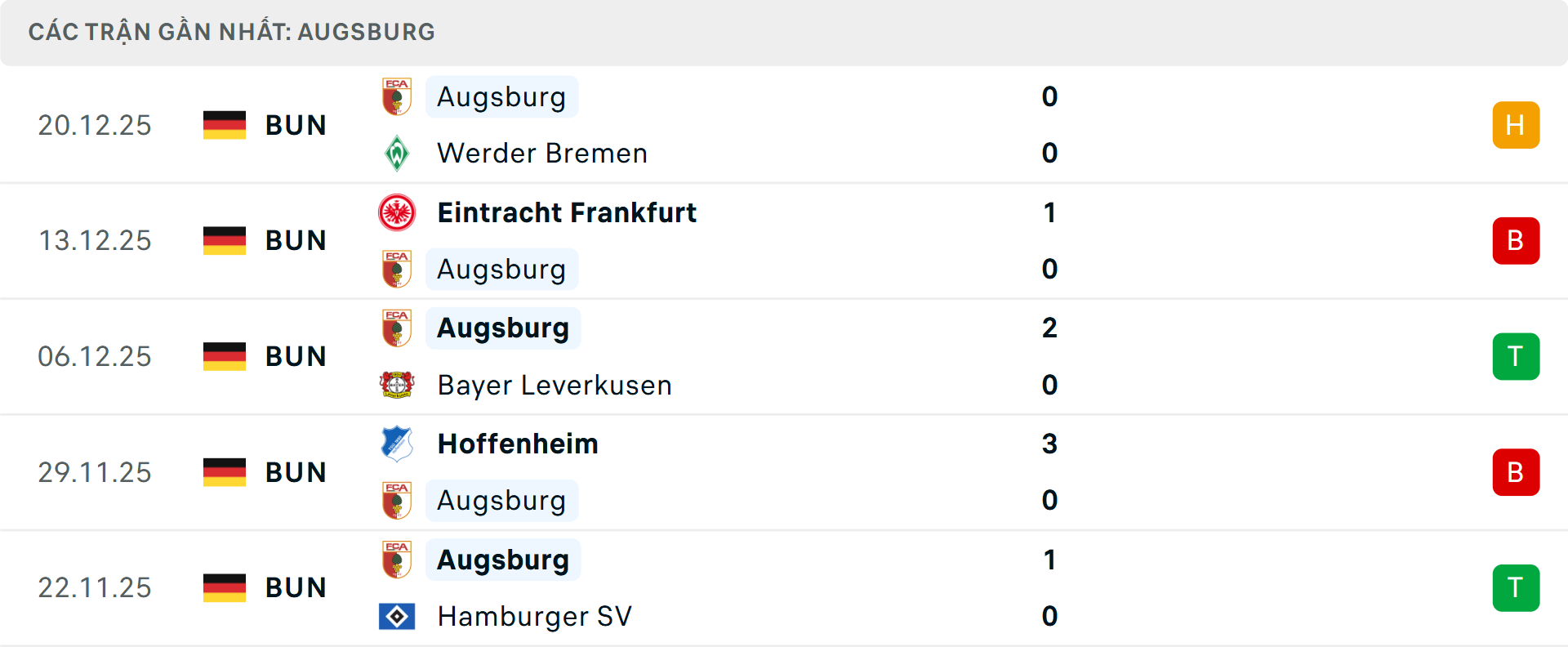
Task: Click the 'Các trận gần nhất: Augsburg' header
Action: 232,32
